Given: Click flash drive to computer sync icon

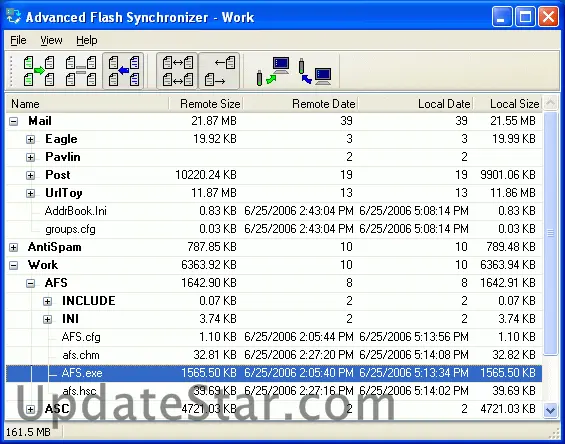Looking at the screenshot, I should point(273,71).
